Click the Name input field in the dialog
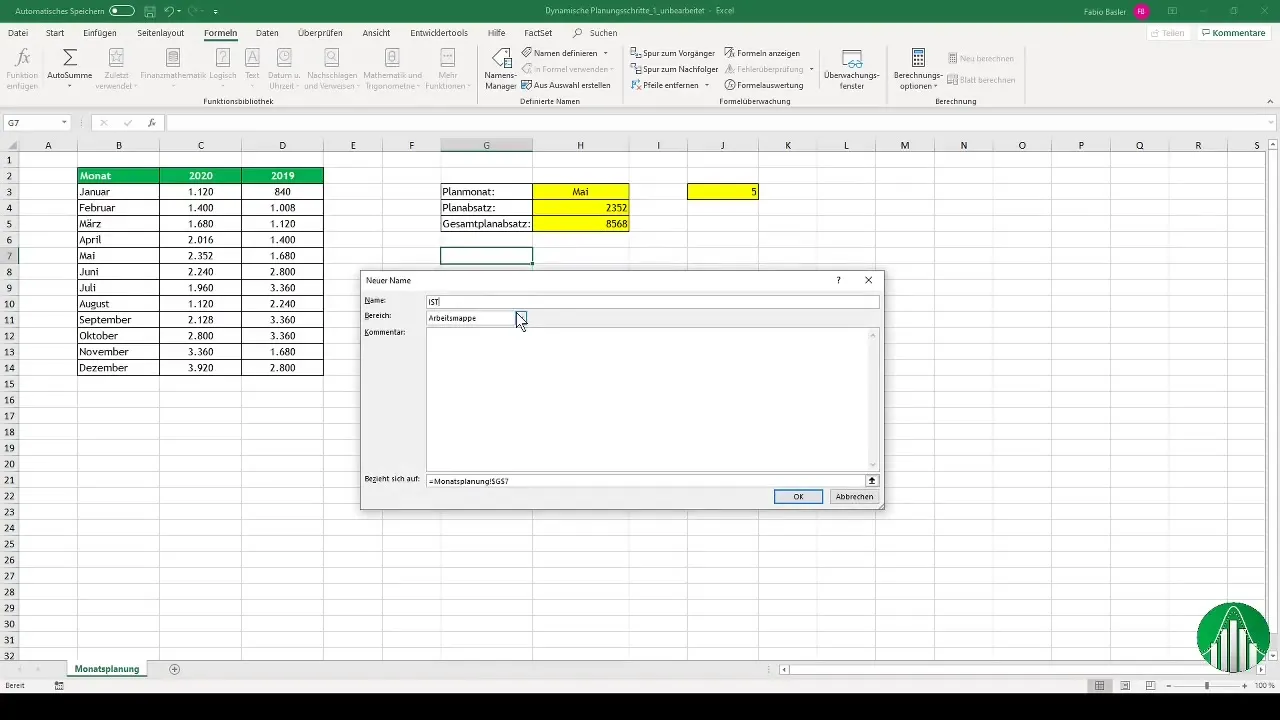1280x720 pixels. click(653, 301)
